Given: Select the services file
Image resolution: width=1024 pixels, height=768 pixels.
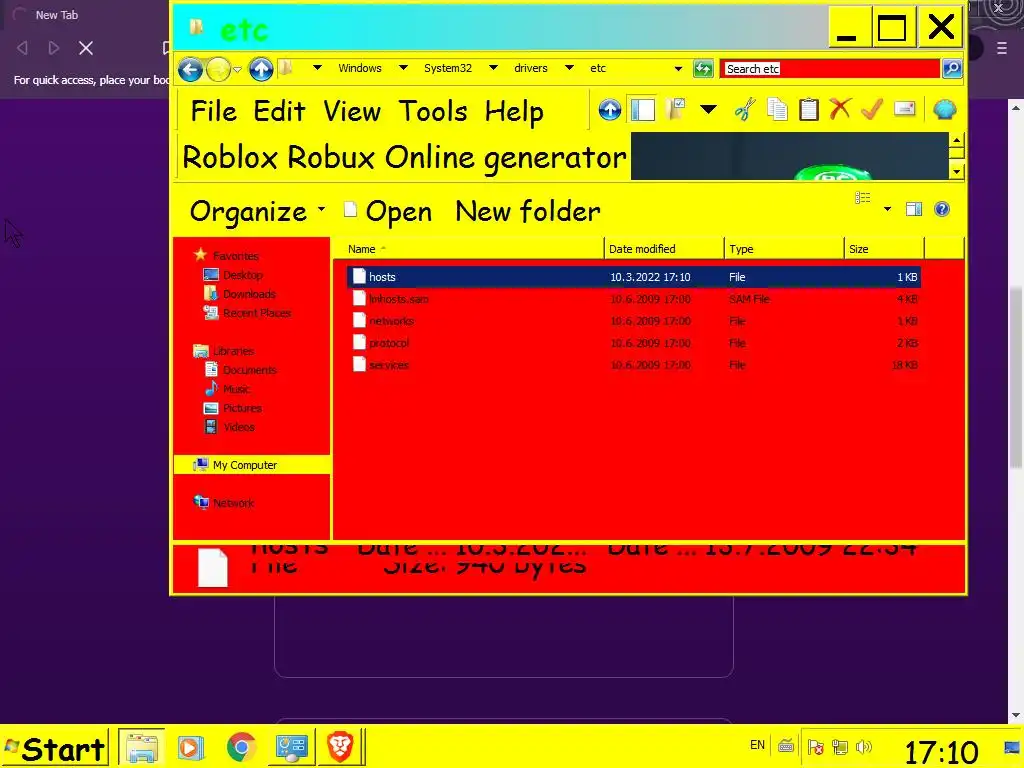Looking at the screenshot, I should (389, 365).
